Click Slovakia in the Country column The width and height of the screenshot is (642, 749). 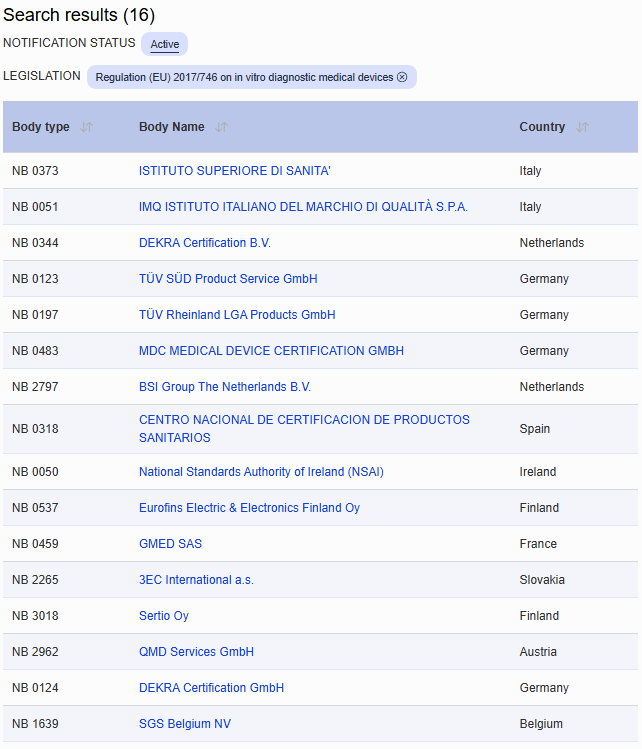pyautogui.click(x=542, y=580)
